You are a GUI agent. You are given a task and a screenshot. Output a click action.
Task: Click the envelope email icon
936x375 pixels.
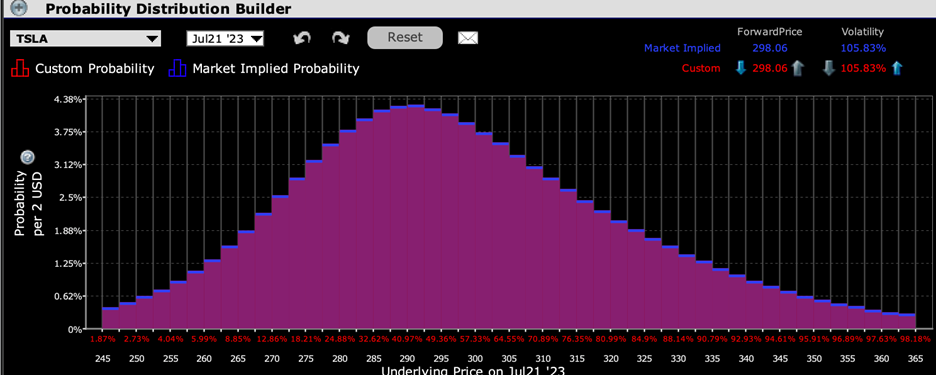coord(468,38)
